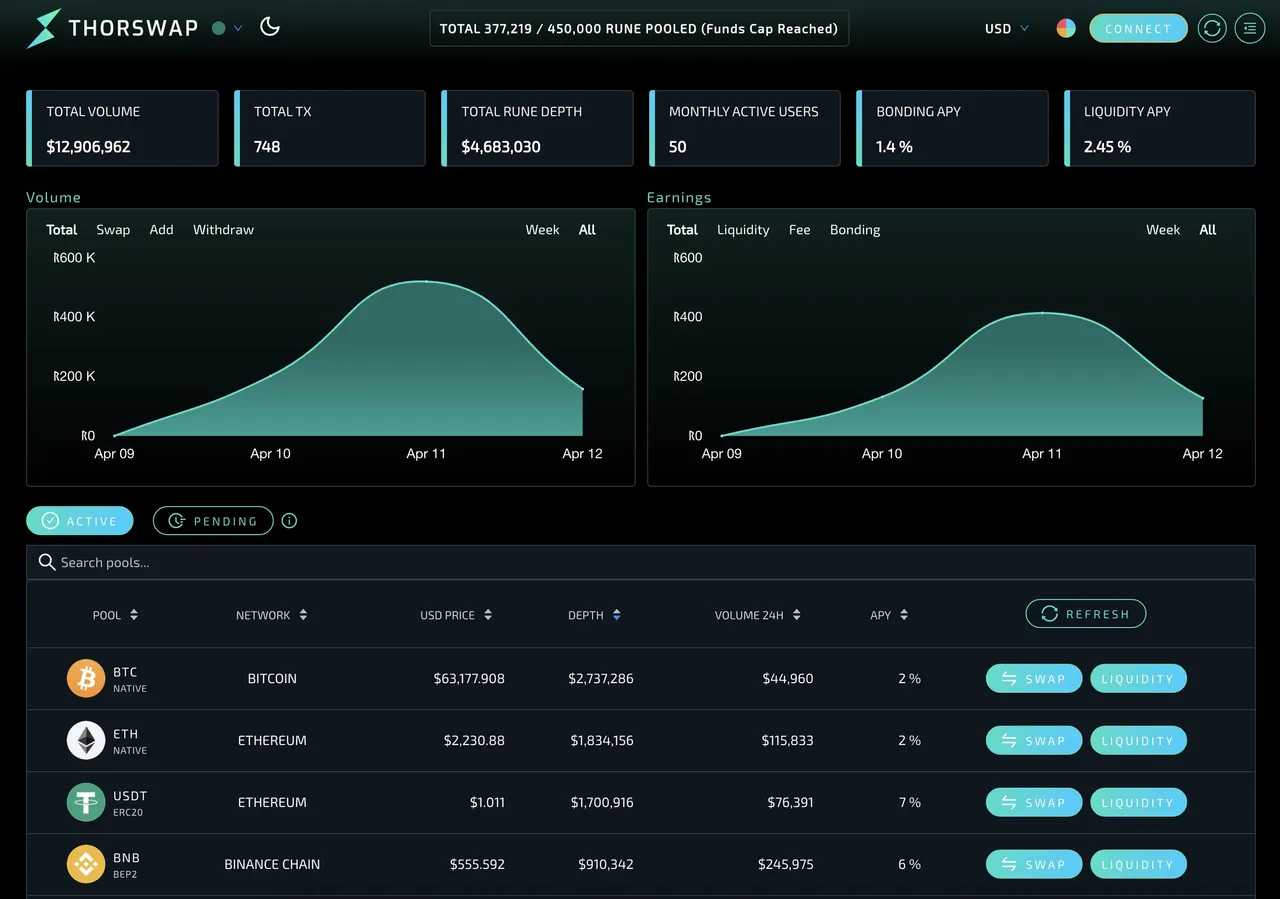
Task: Click SWAP for the ETH pool
Action: 1034,741
